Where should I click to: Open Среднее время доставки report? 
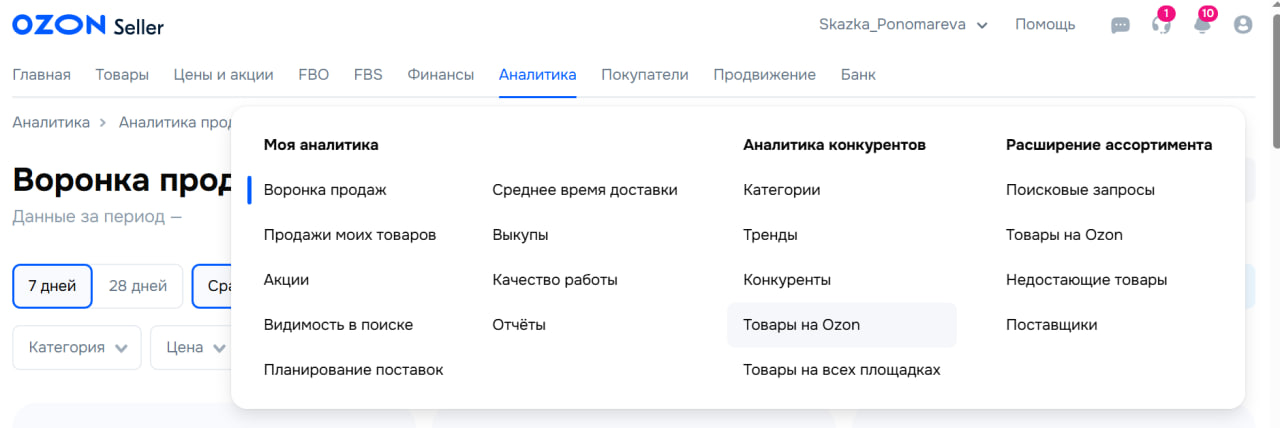coord(585,190)
